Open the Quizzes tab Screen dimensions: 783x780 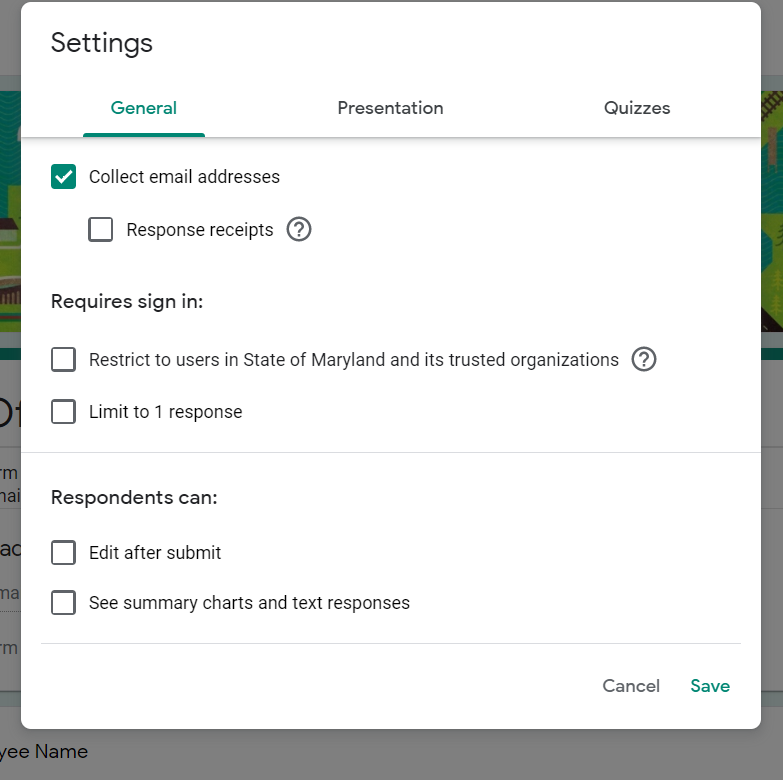(x=637, y=108)
